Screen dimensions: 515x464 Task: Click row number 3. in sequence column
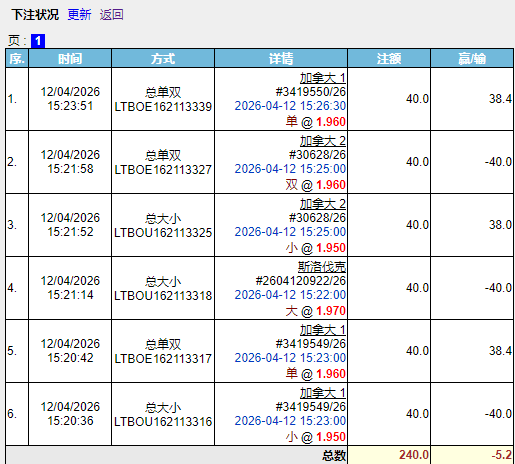pos(12,225)
